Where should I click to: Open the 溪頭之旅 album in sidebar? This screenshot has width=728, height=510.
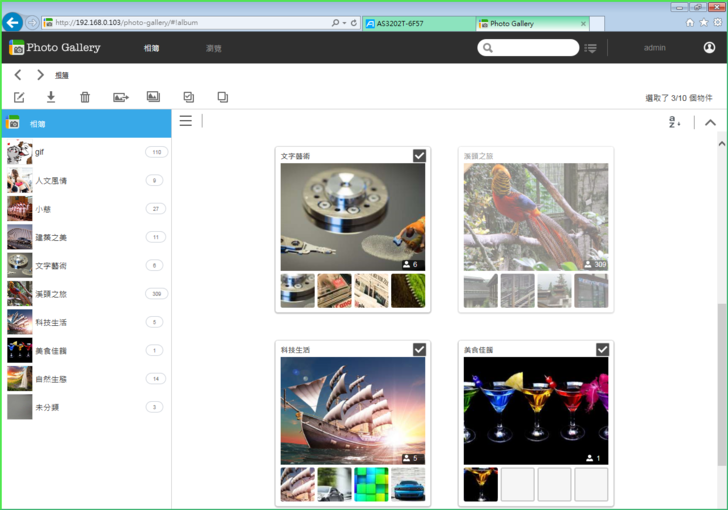coord(86,294)
